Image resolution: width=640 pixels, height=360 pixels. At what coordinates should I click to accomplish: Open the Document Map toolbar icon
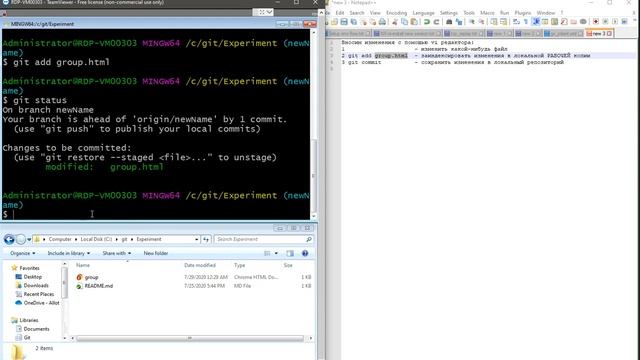click(554, 22)
